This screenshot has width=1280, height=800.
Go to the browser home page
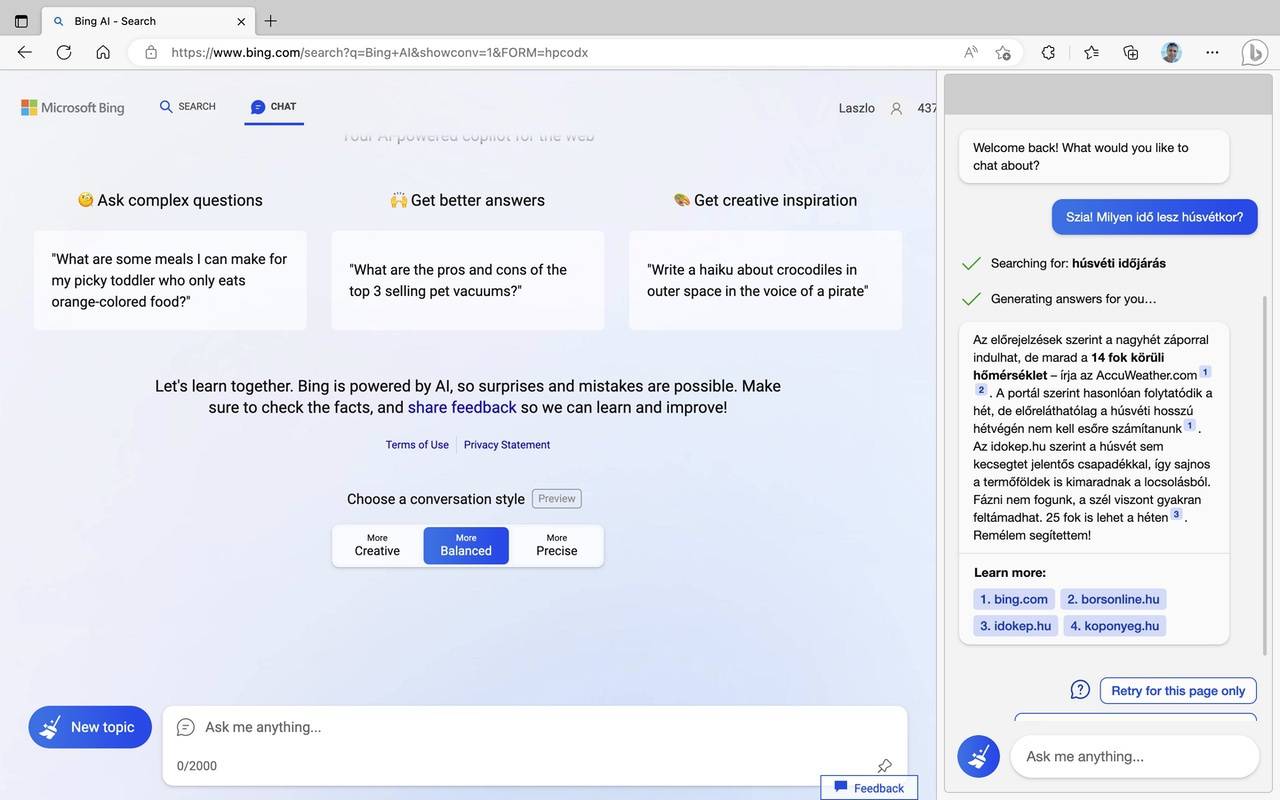[103, 52]
